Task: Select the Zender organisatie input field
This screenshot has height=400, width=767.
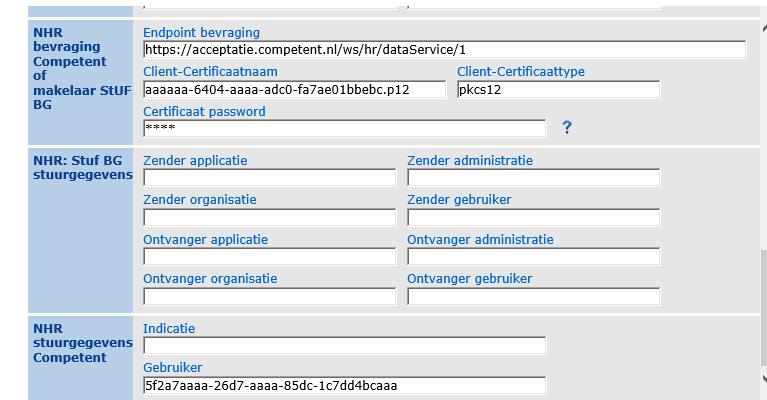Action: pos(270,217)
